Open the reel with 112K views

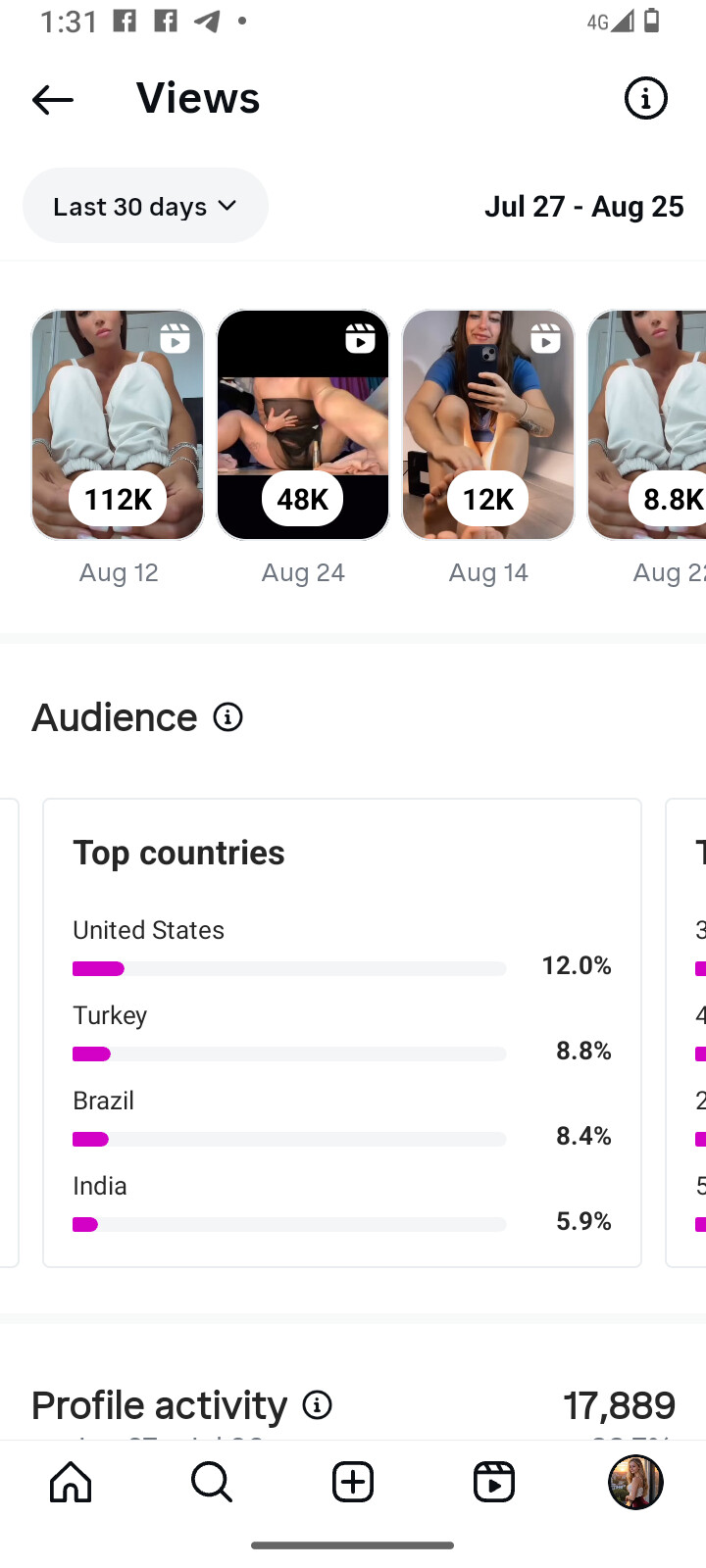(x=118, y=424)
